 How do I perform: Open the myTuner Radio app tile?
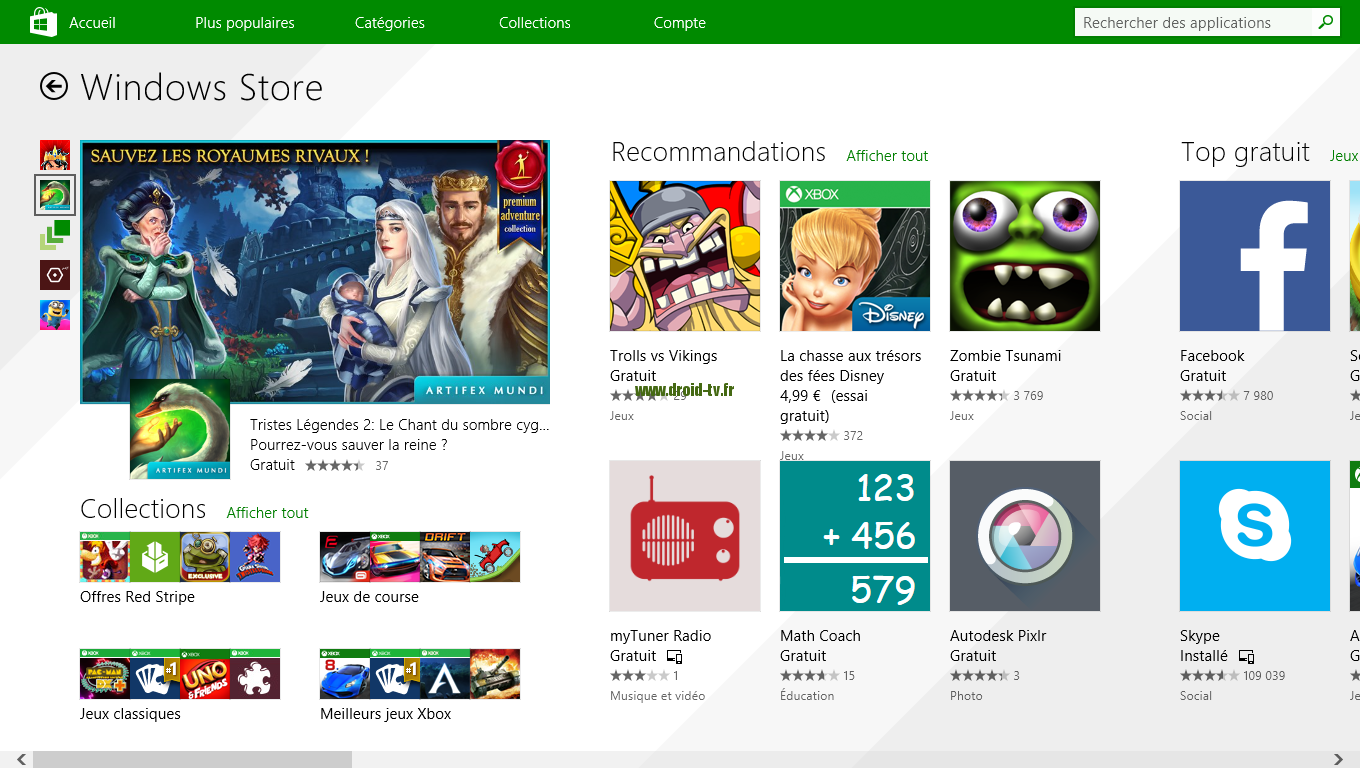[x=685, y=536]
